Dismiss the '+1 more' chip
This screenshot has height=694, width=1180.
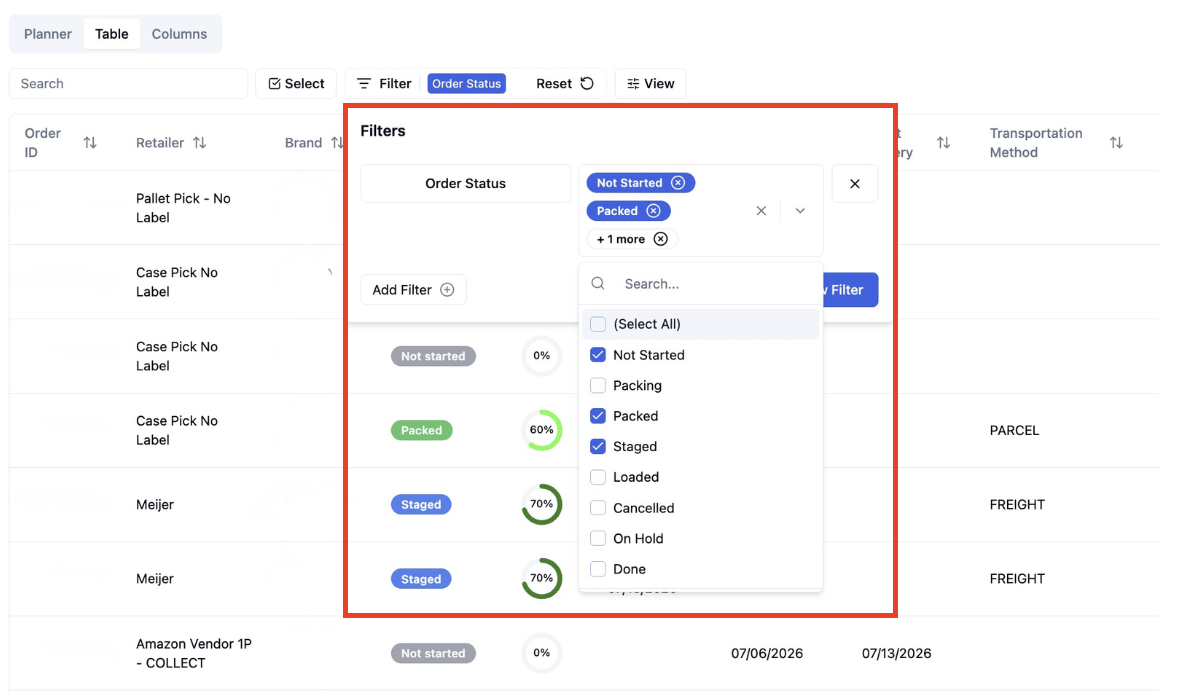(660, 239)
